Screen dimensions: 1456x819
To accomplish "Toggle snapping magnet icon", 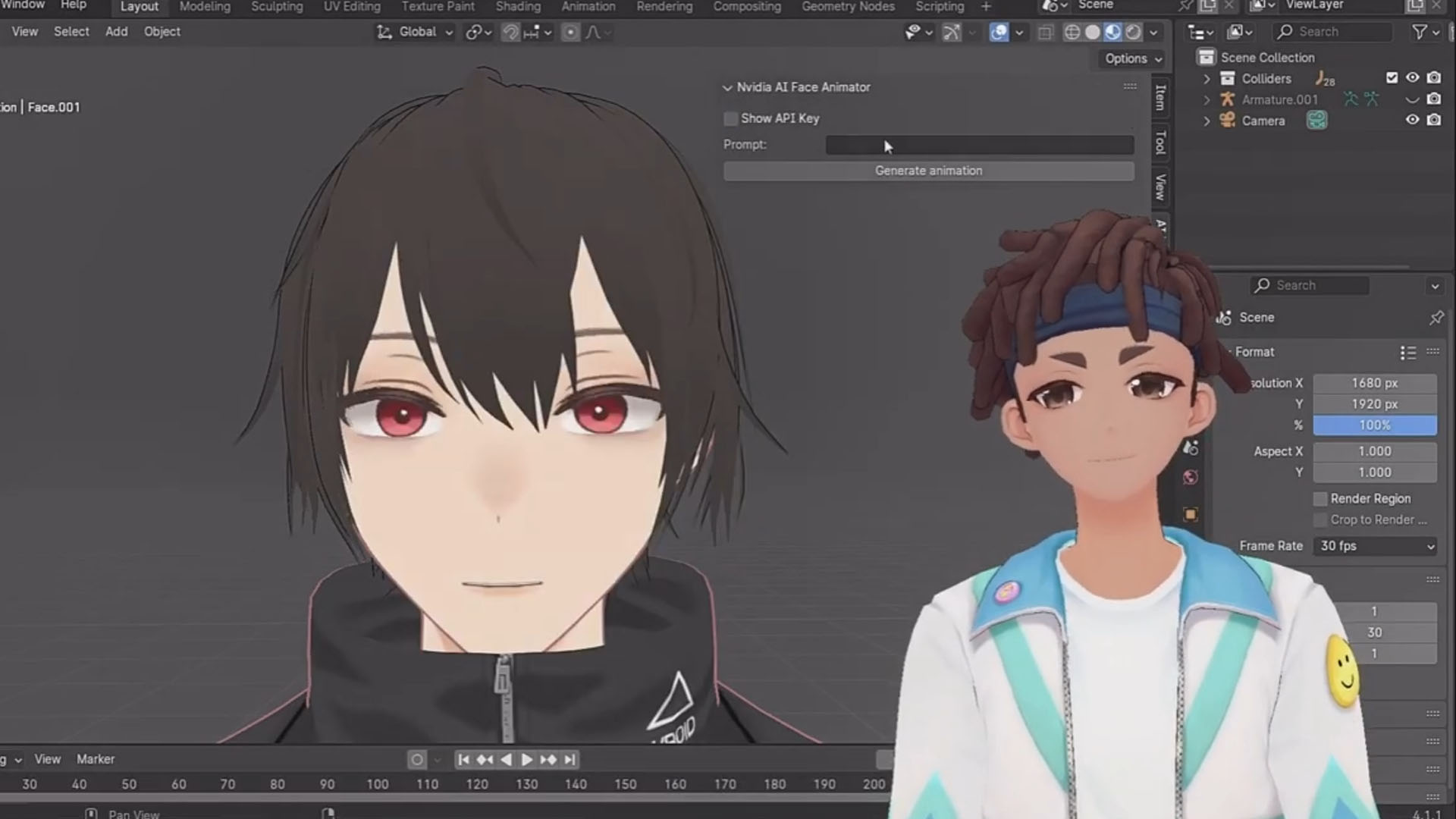I will click(510, 32).
